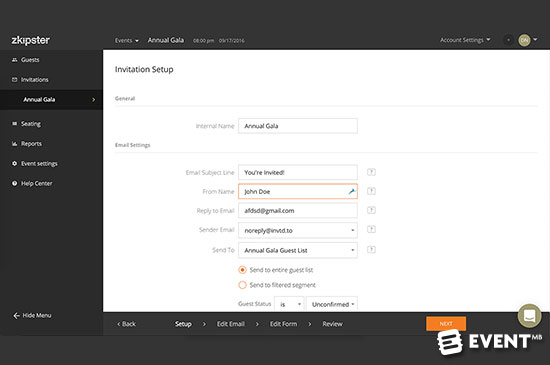
Task: Open Guests in the sidebar
Action: point(30,60)
